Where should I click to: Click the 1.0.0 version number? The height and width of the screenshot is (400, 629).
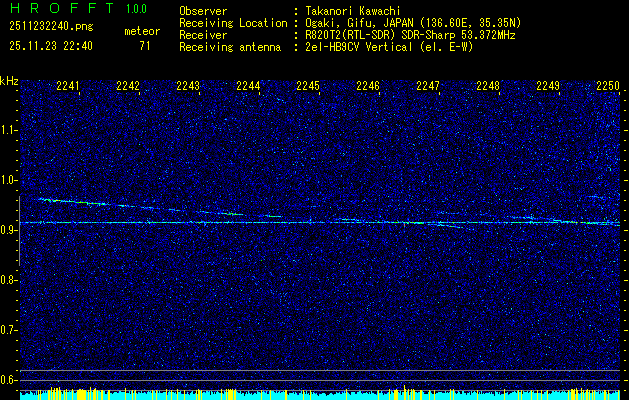[x=136, y=9]
